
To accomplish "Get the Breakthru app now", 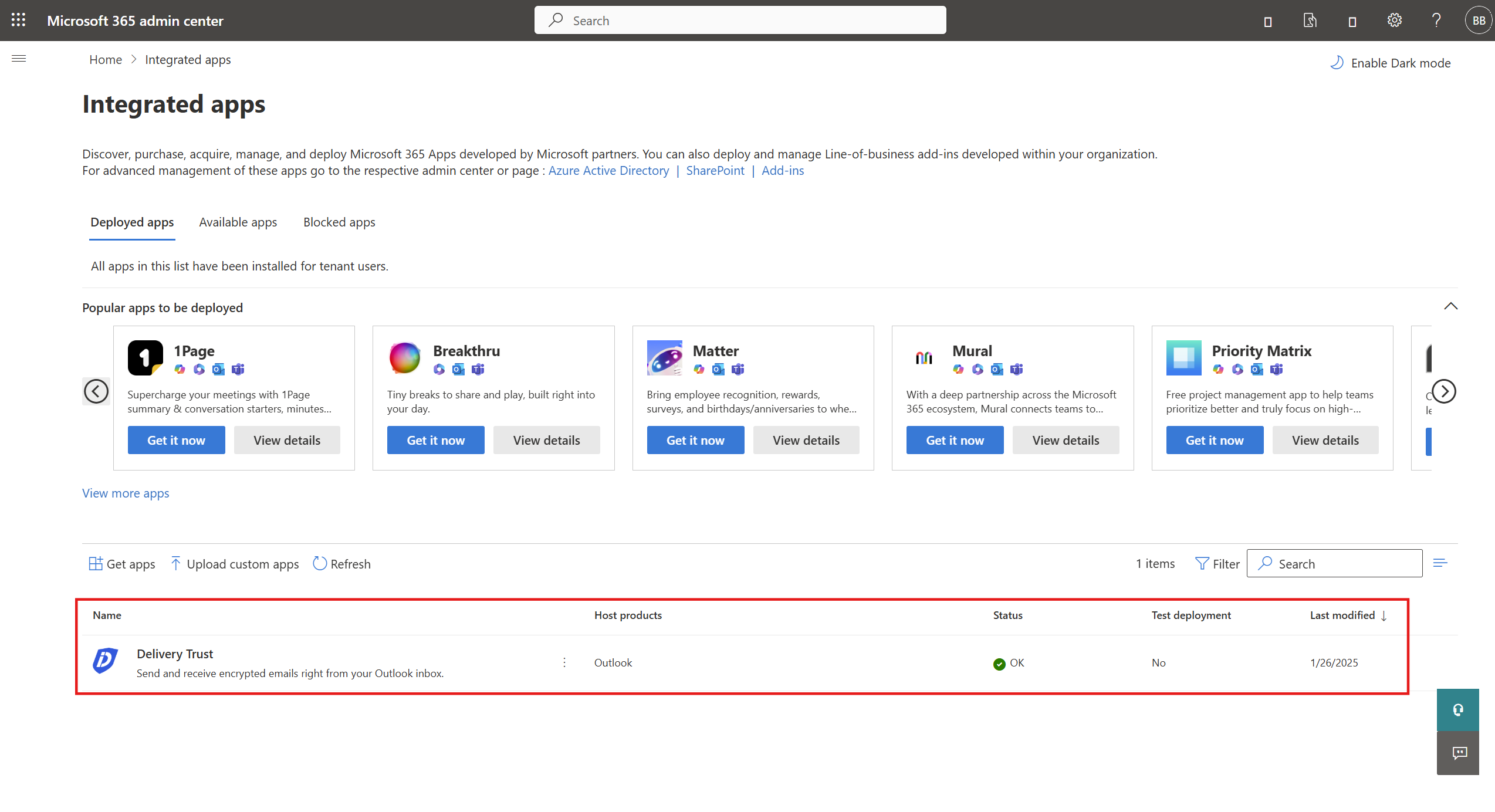I will (x=436, y=440).
